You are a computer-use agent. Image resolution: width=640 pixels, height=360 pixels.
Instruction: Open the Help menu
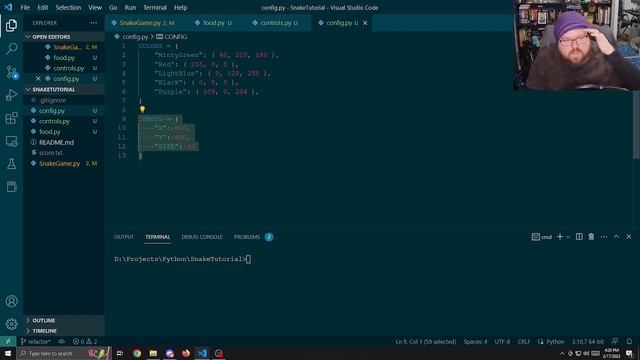[x=180, y=7]
